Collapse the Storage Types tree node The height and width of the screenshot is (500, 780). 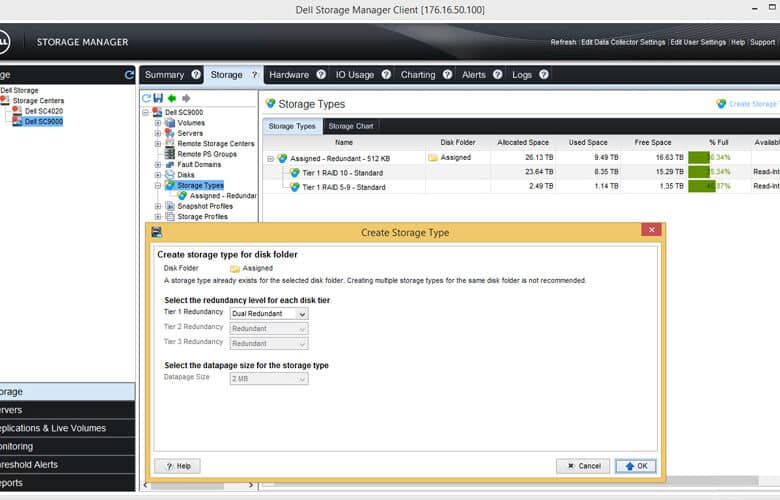pyautogui.click(x=158, y=186)
